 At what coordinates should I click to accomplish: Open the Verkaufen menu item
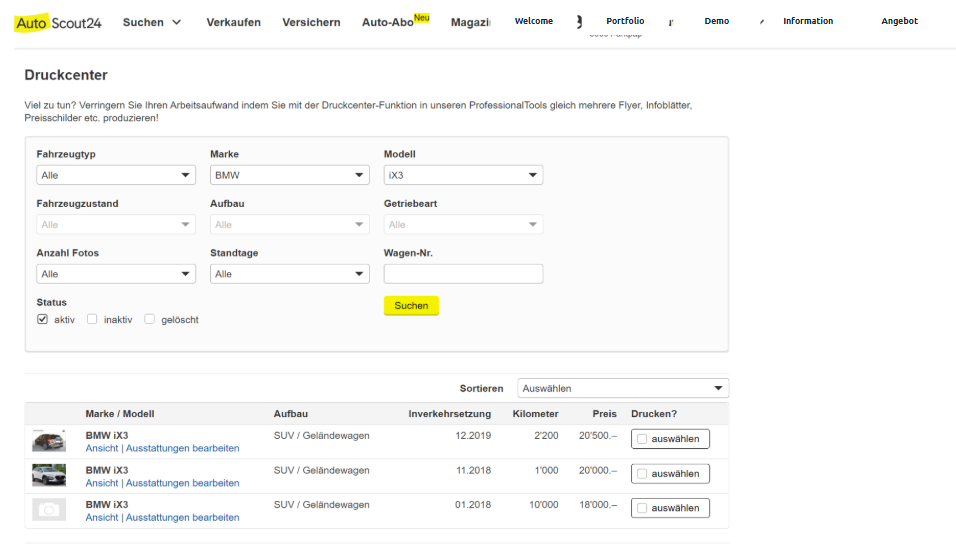click(234, 23)
